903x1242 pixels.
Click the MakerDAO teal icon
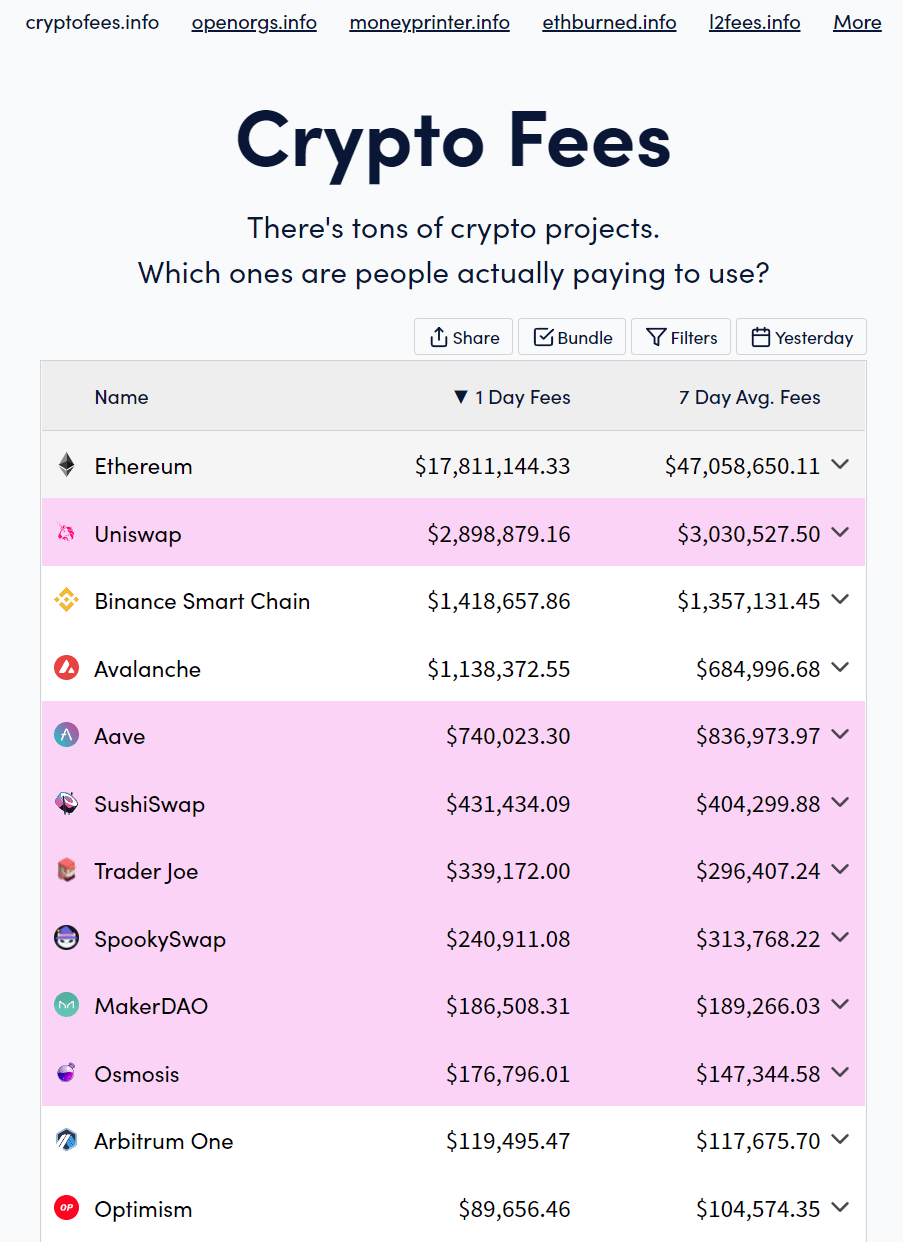pyautogui.click(x=66, y=1005)
